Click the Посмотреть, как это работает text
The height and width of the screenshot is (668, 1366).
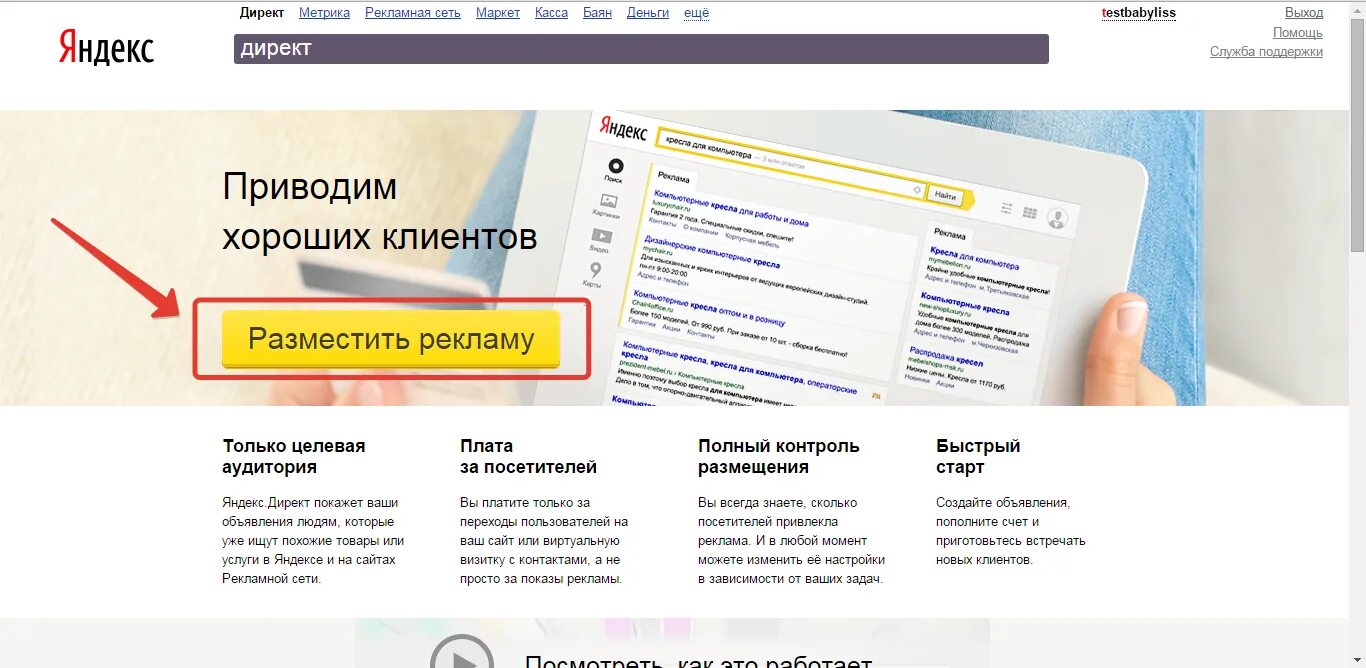[698, 660]
